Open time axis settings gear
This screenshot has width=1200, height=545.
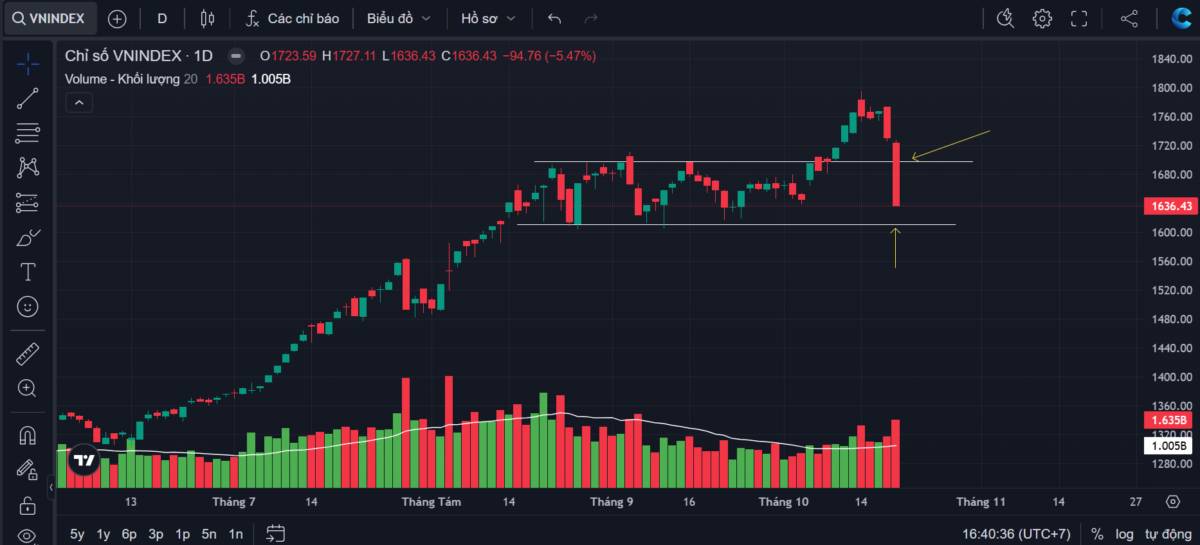pos(1173,501)
